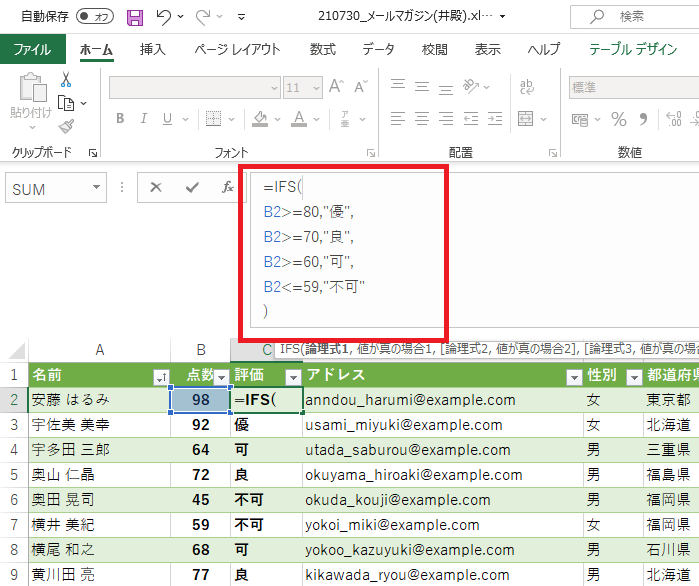Cancel formula entry with the X icon
The height and width of the screenshot is (586, 699).
[156, 187]
